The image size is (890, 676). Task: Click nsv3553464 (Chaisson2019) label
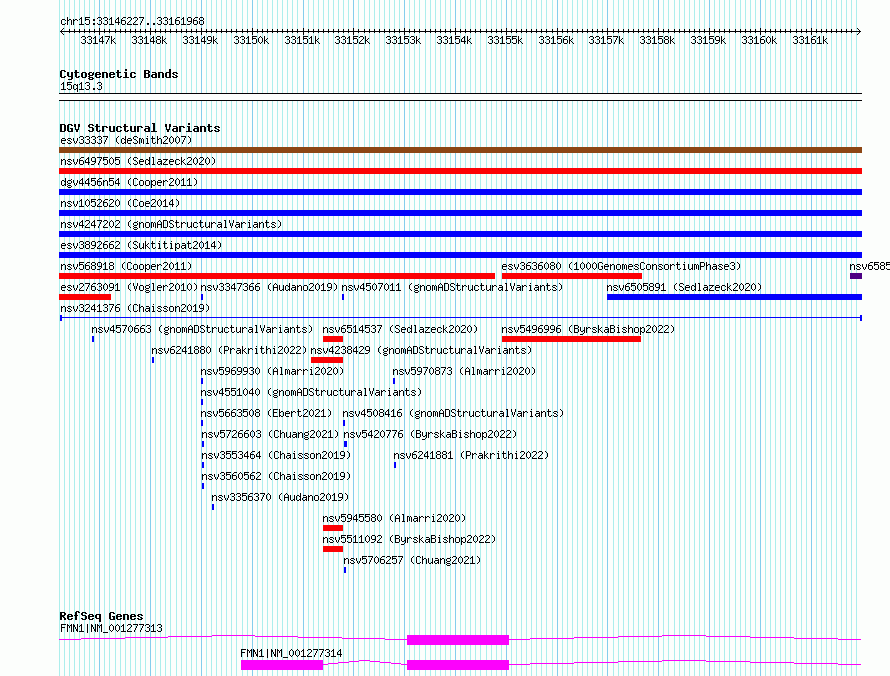(276, 455)
